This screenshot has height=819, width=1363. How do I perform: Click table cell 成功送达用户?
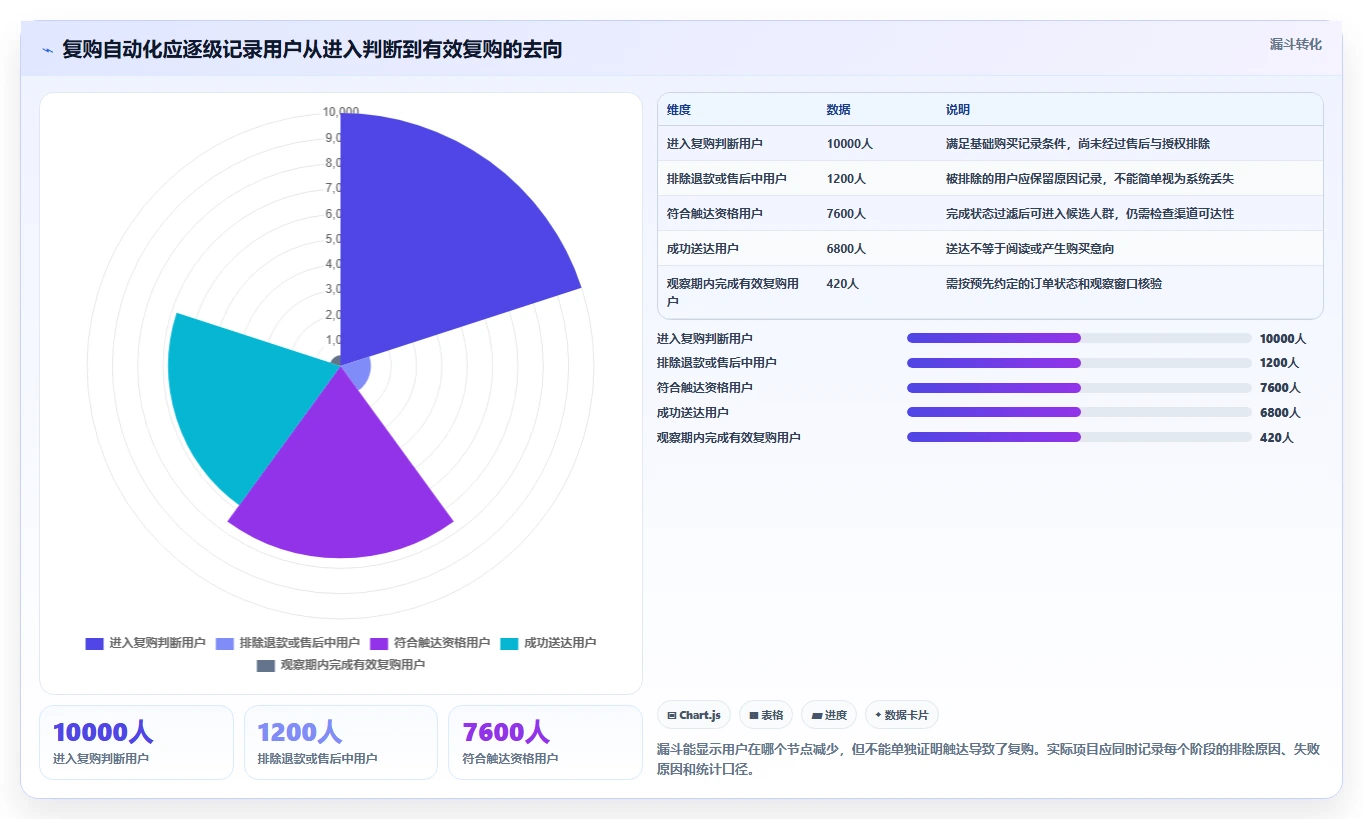coord(703,249)
